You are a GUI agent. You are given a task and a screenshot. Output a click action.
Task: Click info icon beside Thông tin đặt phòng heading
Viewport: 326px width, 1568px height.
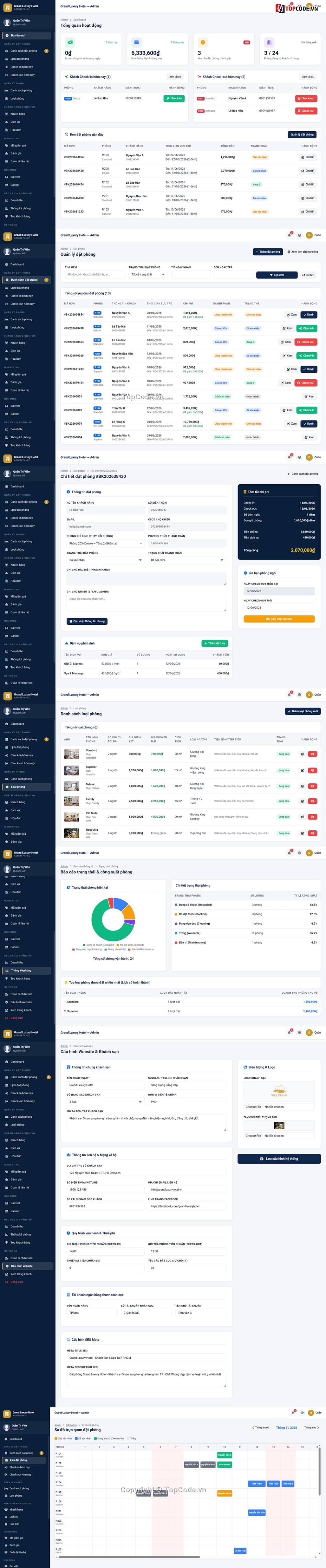pos(68,492)
